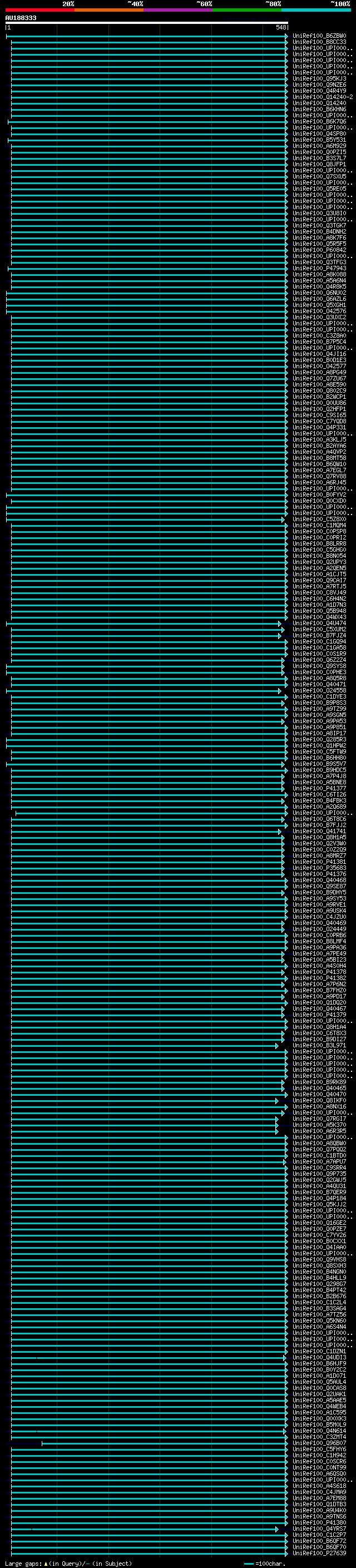Click the UniRef100_B6K7Q6 label

coord(319,122)
